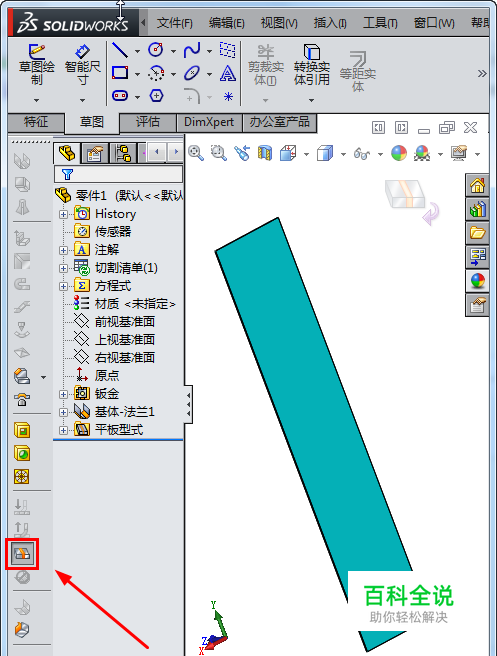Open the 工具(T) menu

pos(380,23)
